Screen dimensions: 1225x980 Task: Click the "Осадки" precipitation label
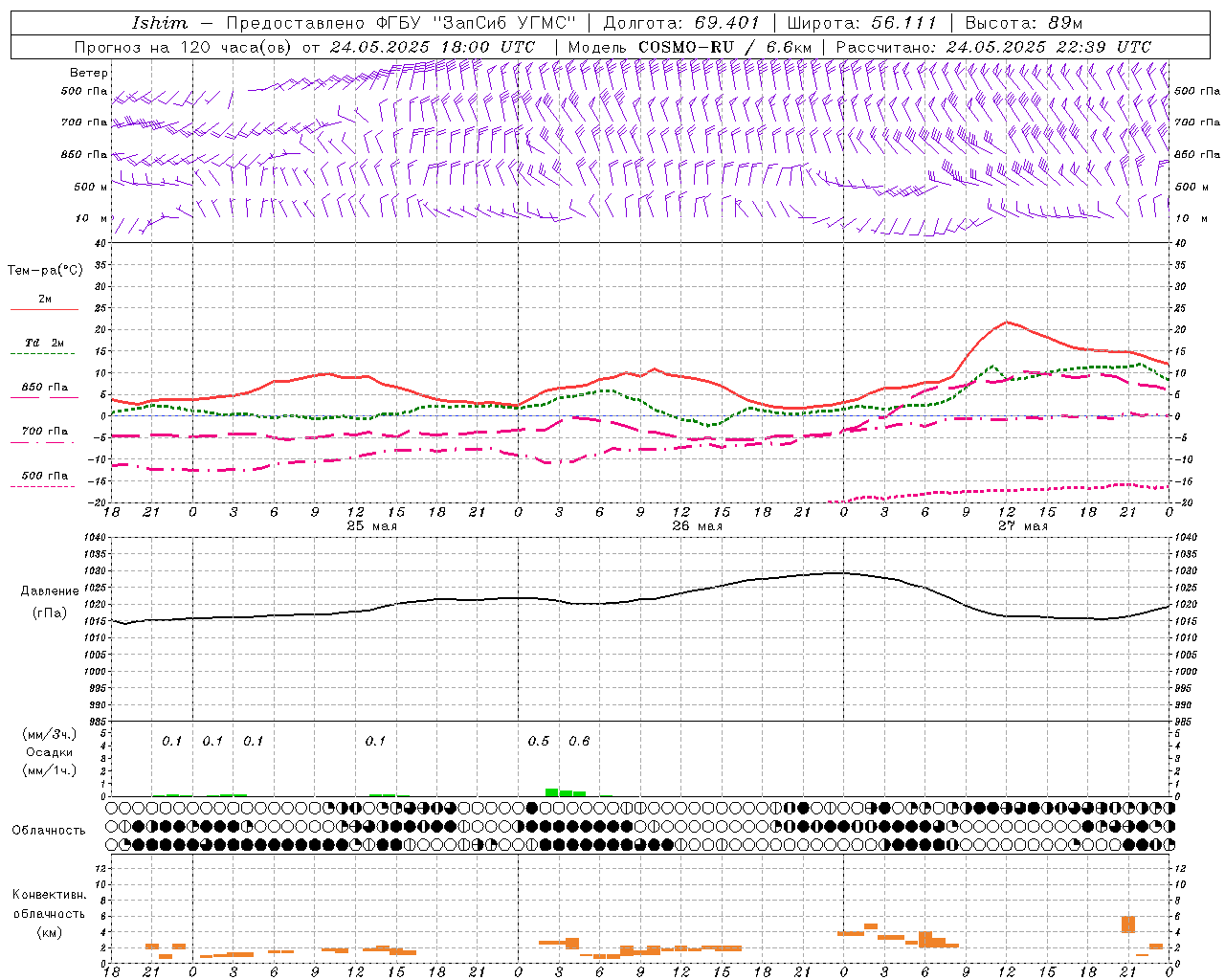pos(50,752)
